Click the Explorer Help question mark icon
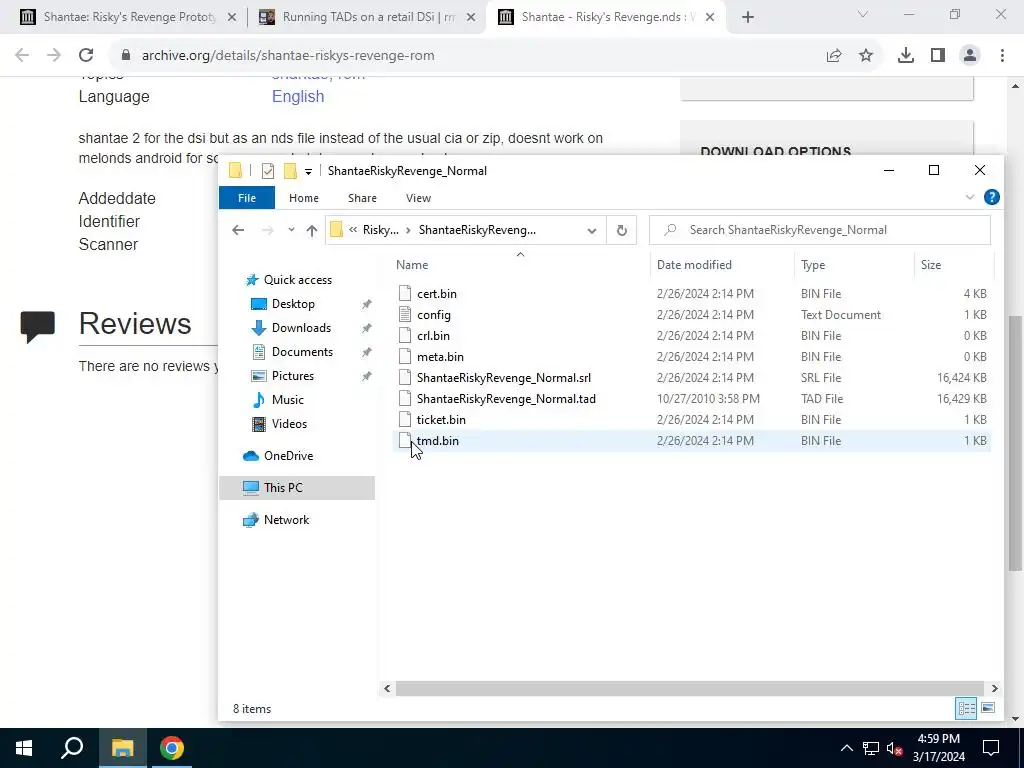Viewport: 1024px width, 768px height. [991, 197]
